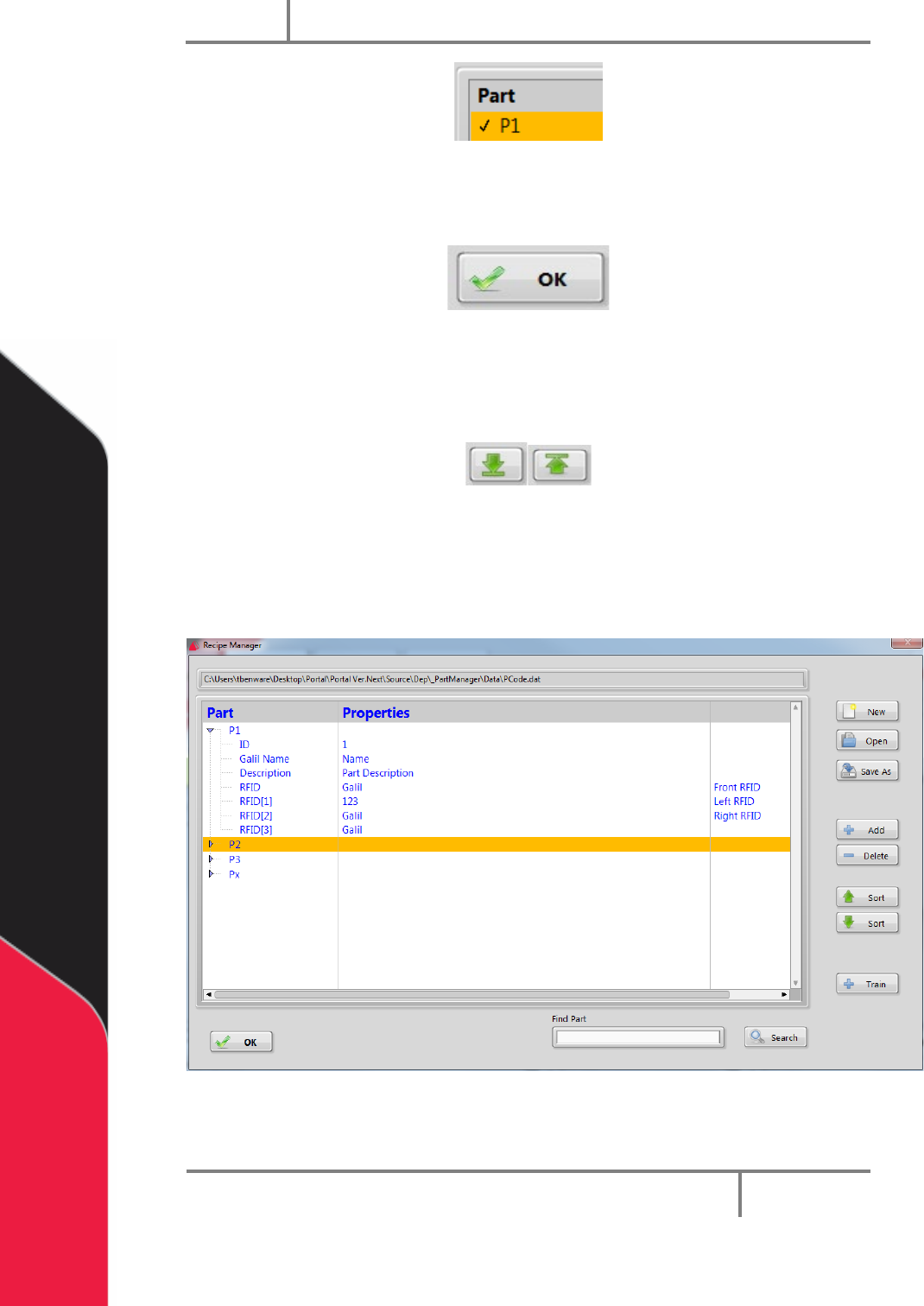Select the highlighted P2 row
924x1306 pixels.
coord(497,845)
